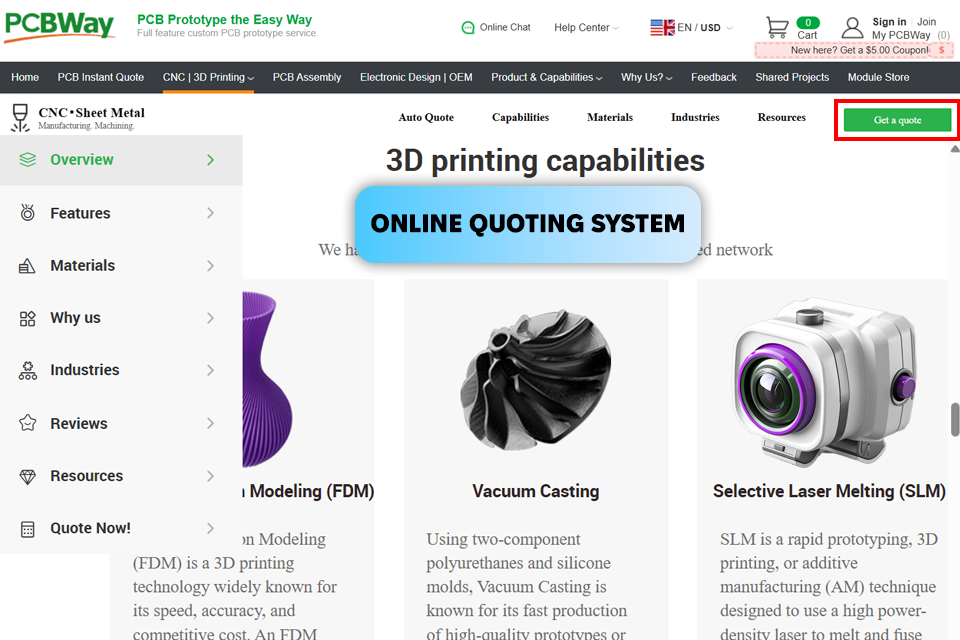Expand the Features chevron arrow
This screenshot has width=960, height=640.
coord(211,213)
